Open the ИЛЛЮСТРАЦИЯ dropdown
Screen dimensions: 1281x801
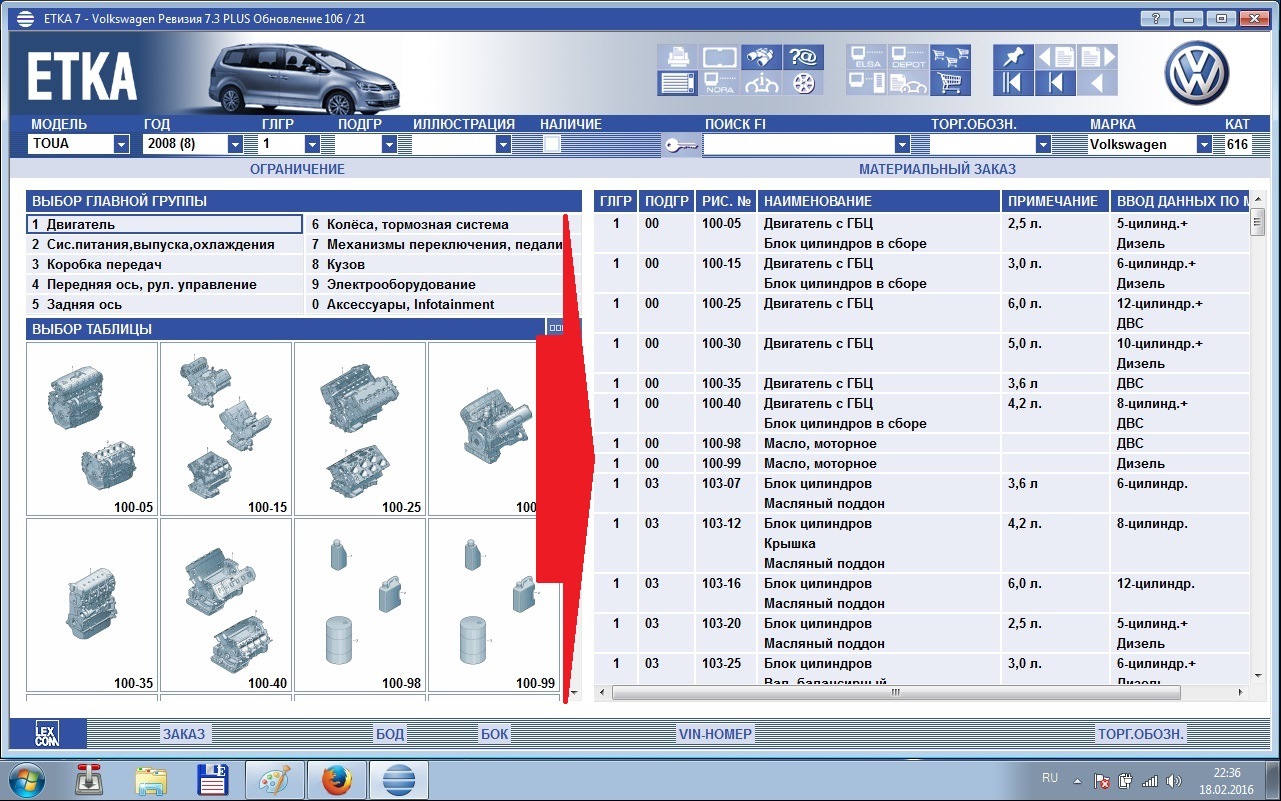[503, 144]
